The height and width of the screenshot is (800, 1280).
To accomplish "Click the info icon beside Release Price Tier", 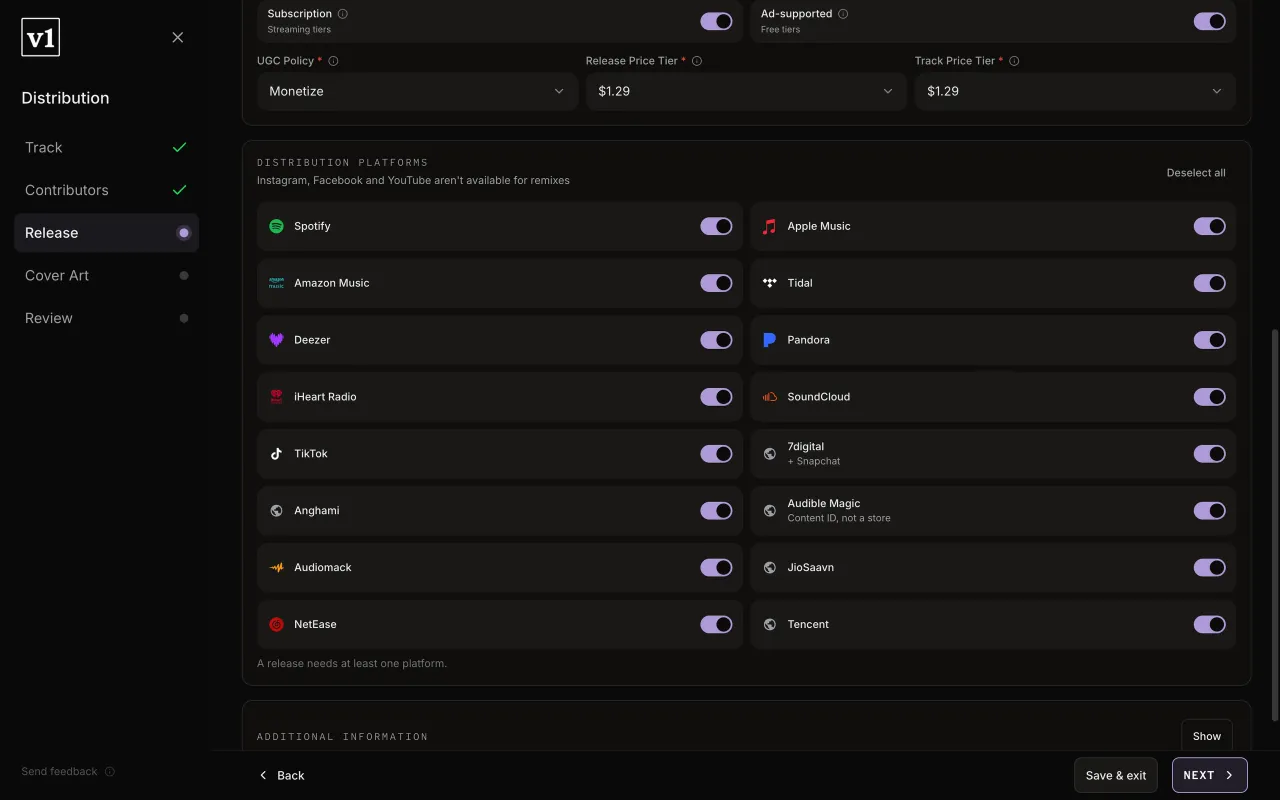I will (x=697, y=61).
